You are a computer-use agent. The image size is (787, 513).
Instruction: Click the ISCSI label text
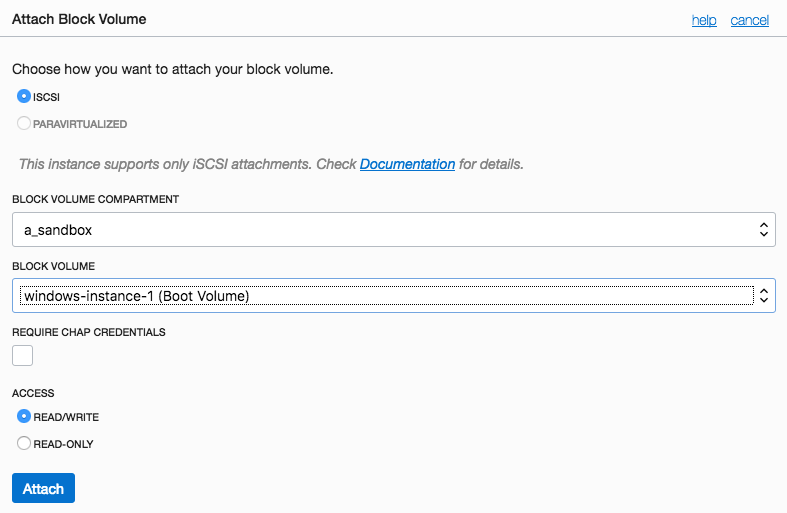46,97
